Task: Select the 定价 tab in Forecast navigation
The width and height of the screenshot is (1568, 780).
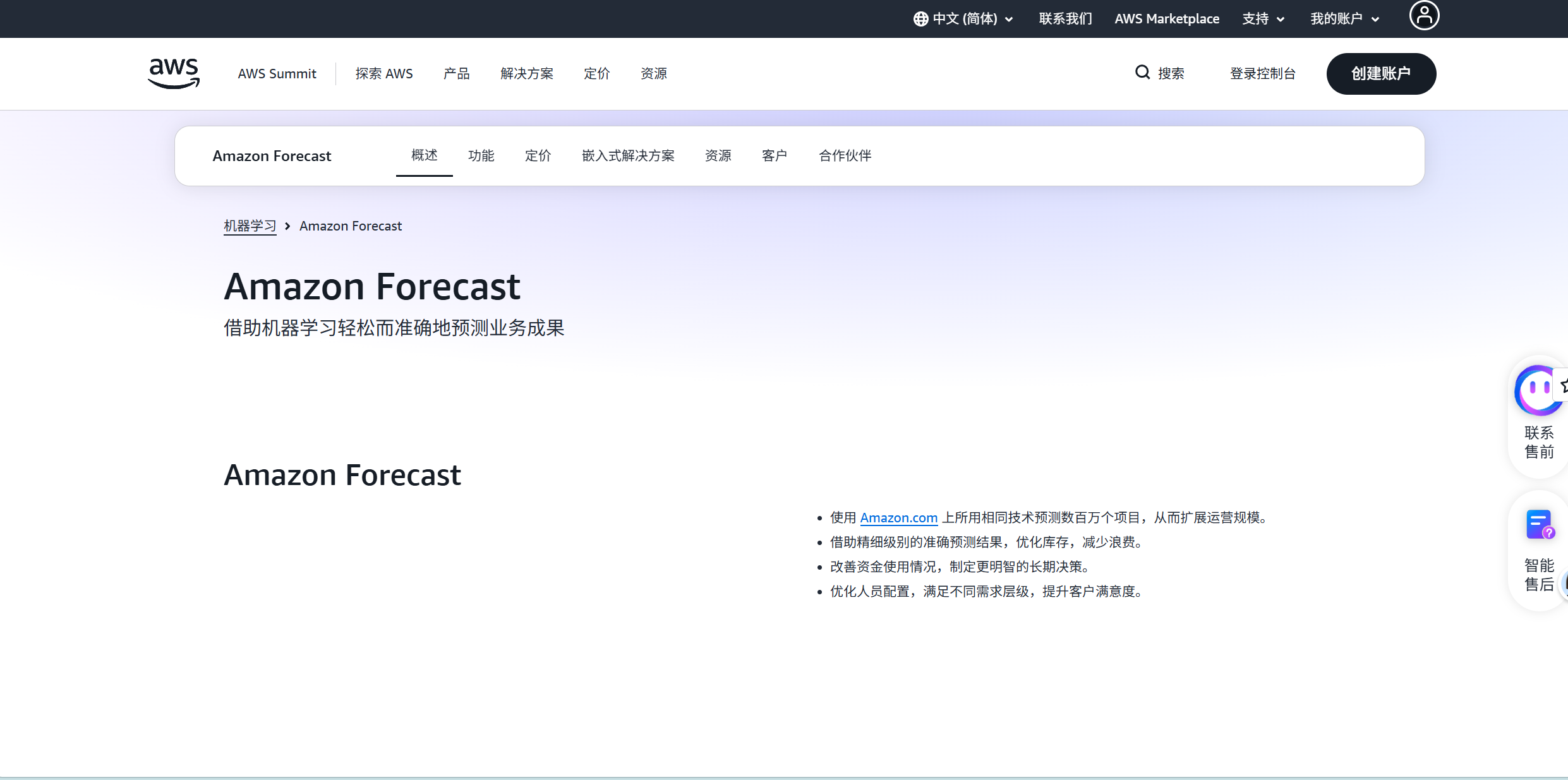Action: point(538,155)
